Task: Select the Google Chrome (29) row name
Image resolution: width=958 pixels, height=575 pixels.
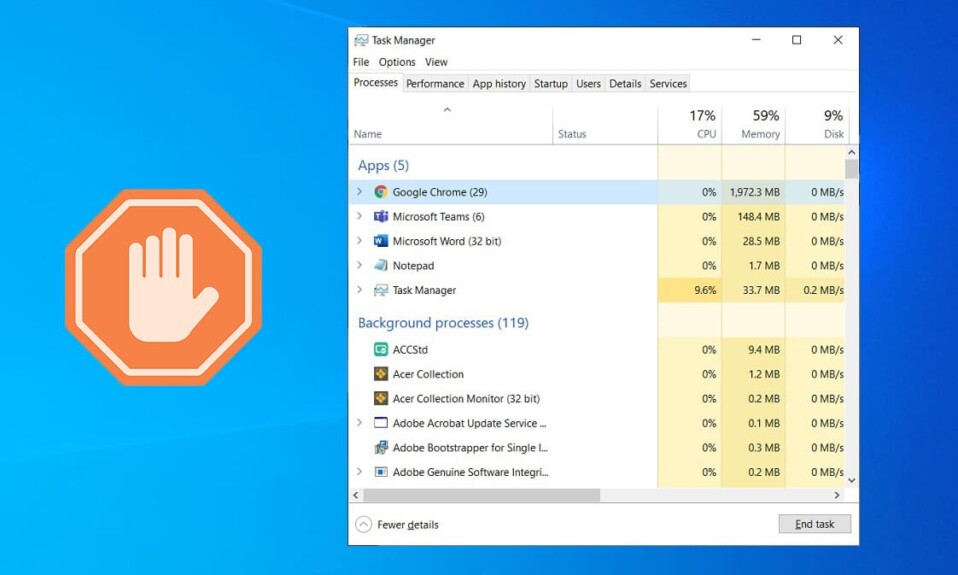Action: pos(440,192)
